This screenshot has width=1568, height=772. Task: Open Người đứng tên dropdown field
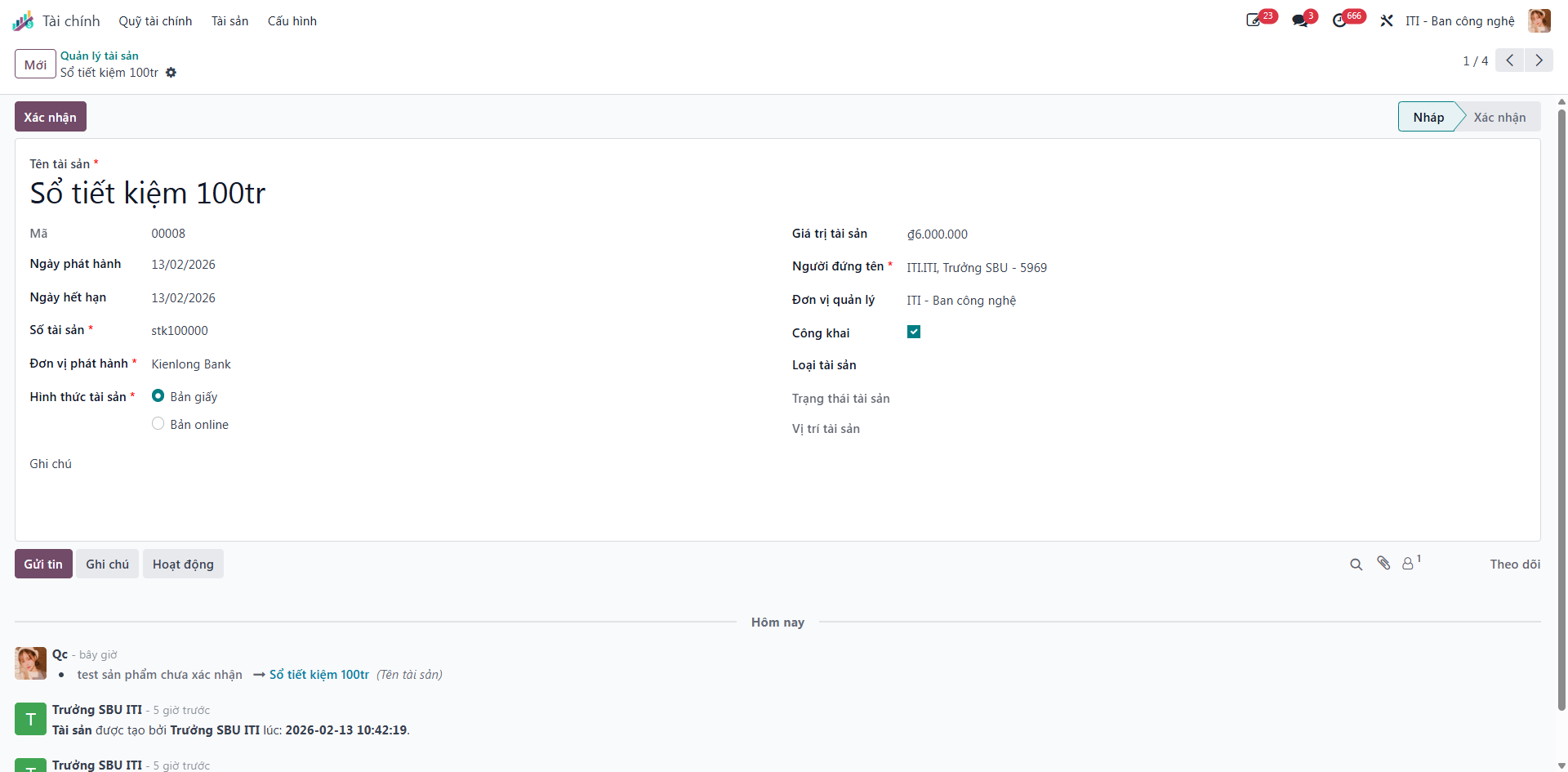coord(977,268)
